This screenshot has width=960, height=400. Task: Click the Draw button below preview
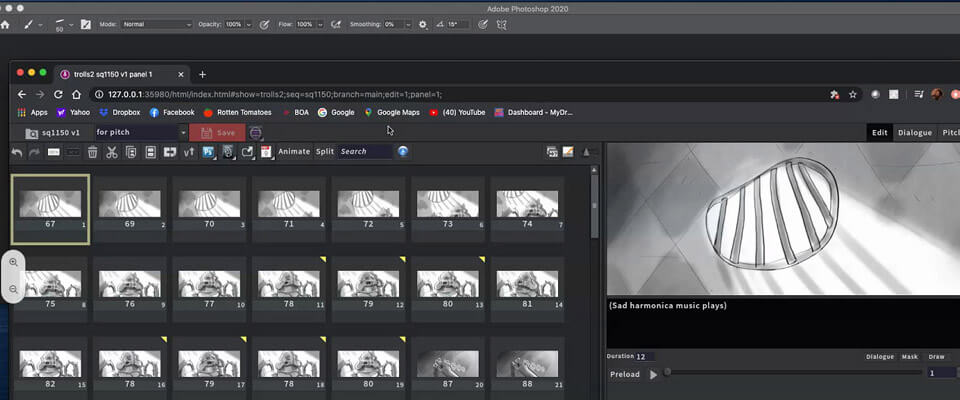tap(936, 357)
